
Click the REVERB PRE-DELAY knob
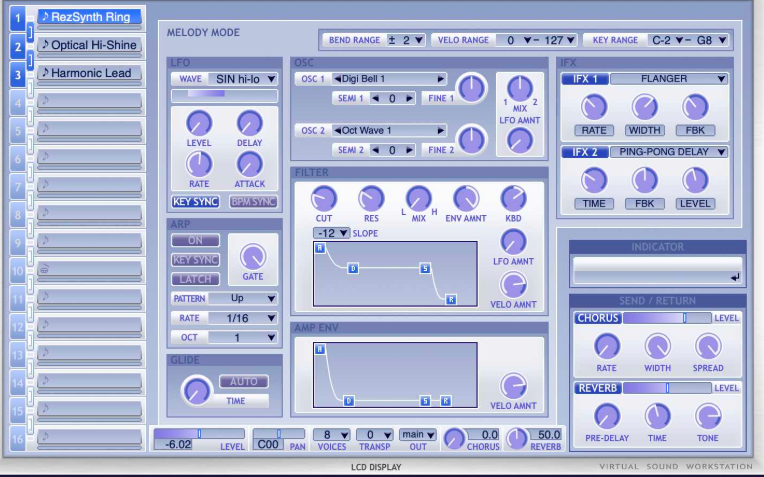pyautogui.click(x=607, y=417)
